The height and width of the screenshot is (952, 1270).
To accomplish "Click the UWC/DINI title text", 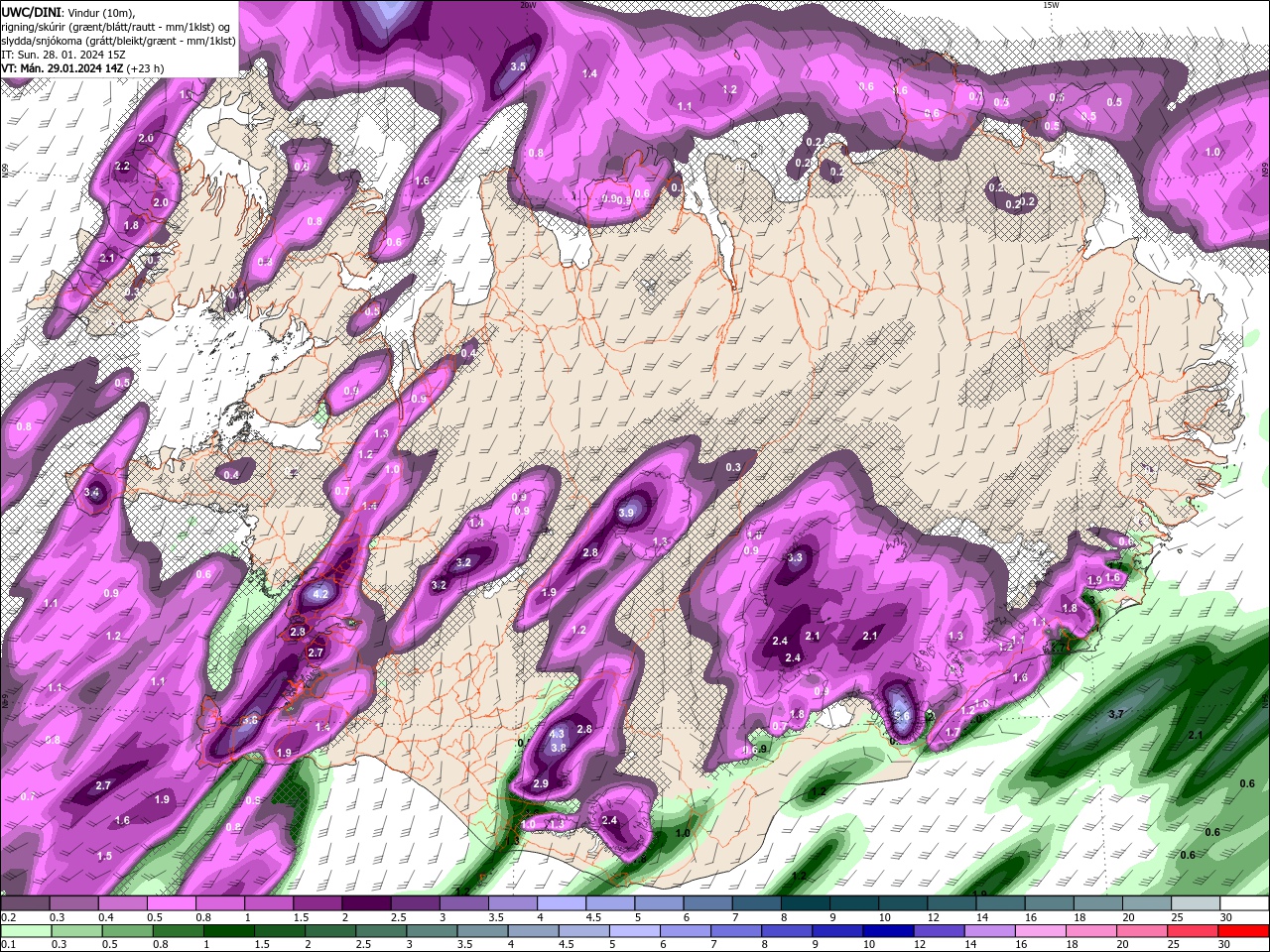I will click(x=32, y=11).
